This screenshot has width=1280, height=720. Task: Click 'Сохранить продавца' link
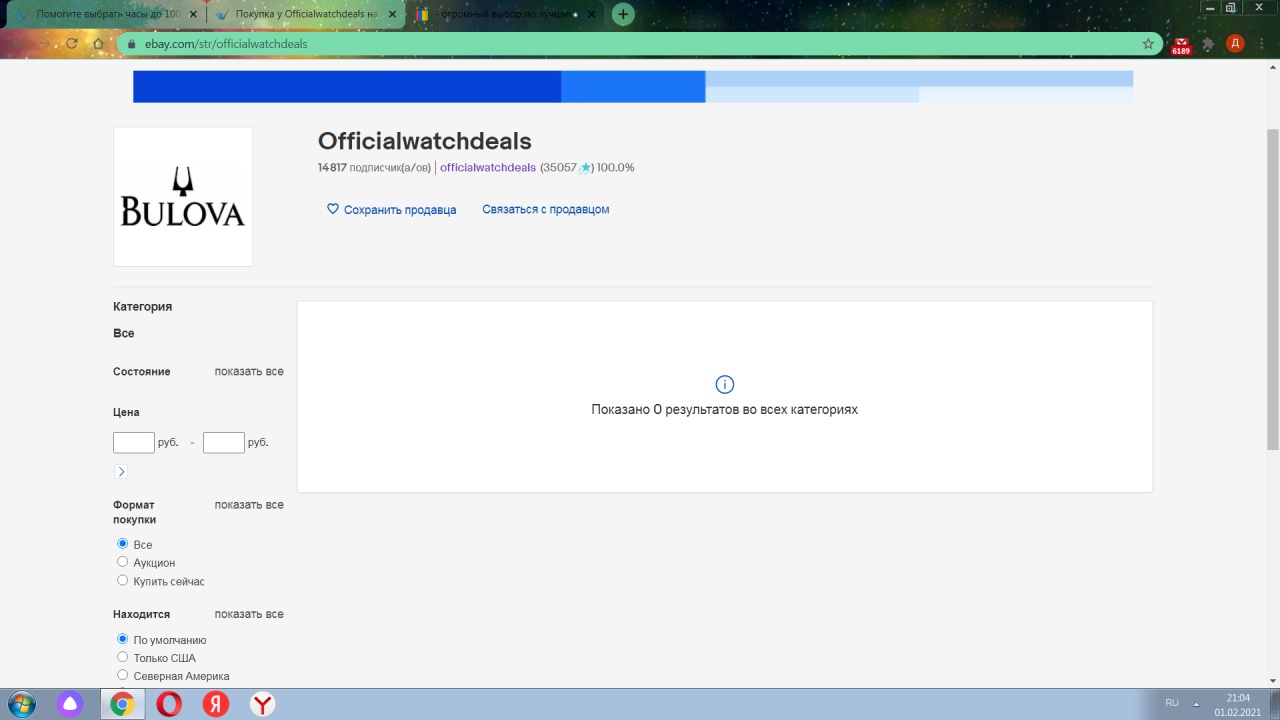(391, 210)
